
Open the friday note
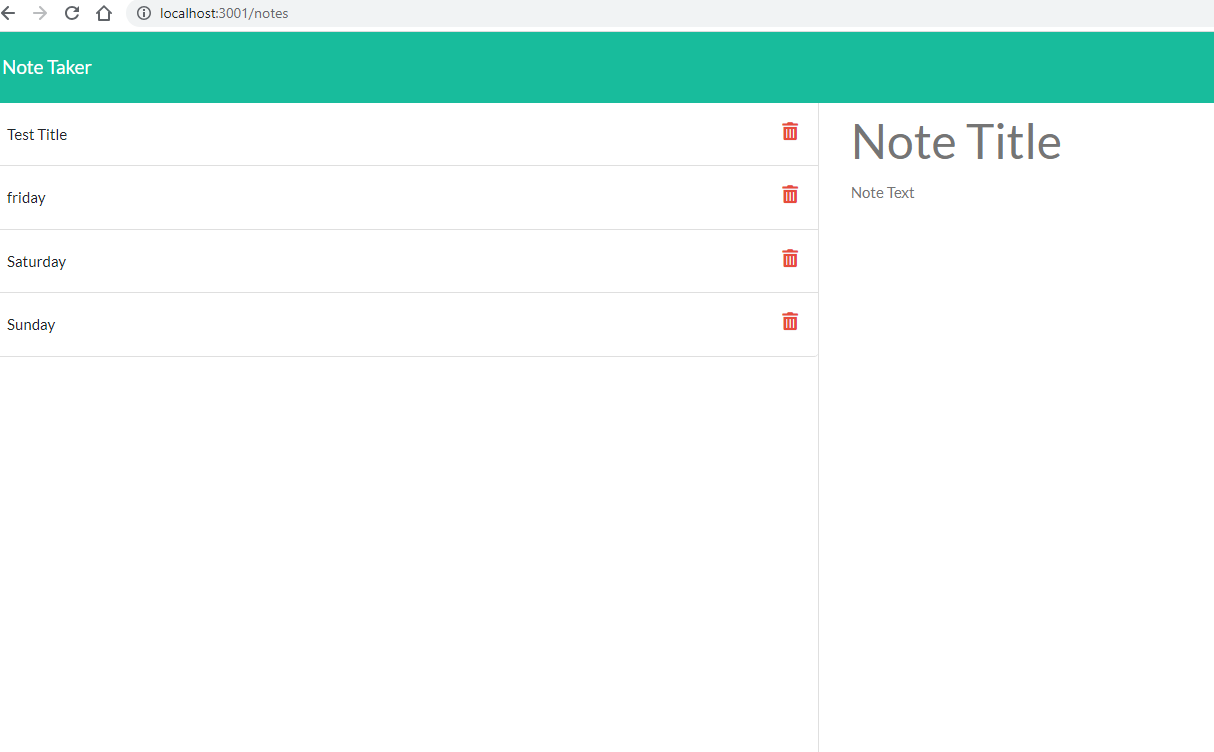[26, 198]
